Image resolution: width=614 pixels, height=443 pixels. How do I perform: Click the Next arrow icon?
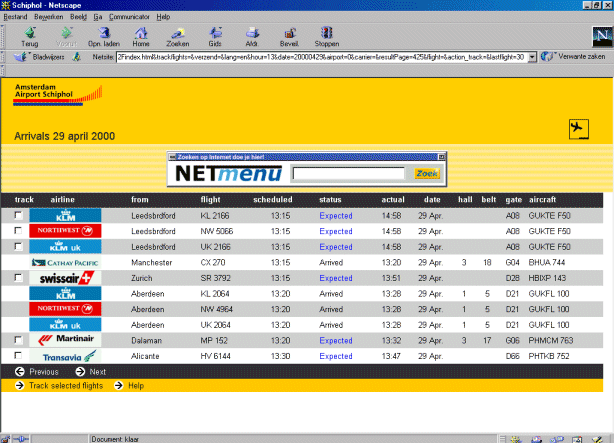80,372
